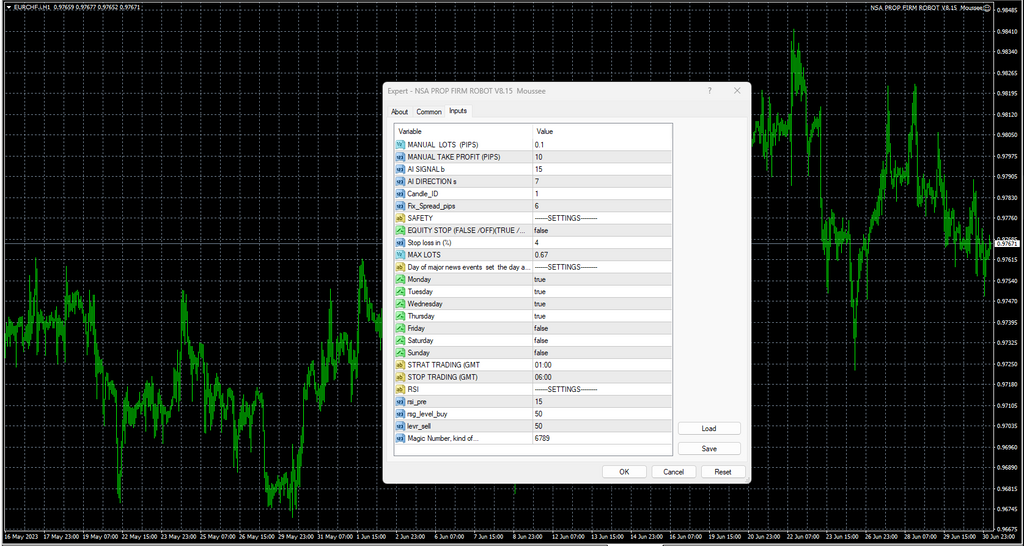
Task: Click the Candle_ID variable name
Action: coord(425,193)
